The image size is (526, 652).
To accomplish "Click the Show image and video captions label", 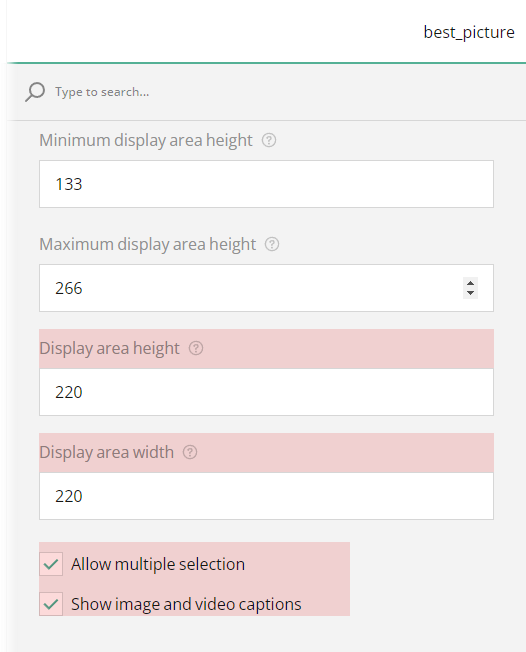I will point(186,604).
